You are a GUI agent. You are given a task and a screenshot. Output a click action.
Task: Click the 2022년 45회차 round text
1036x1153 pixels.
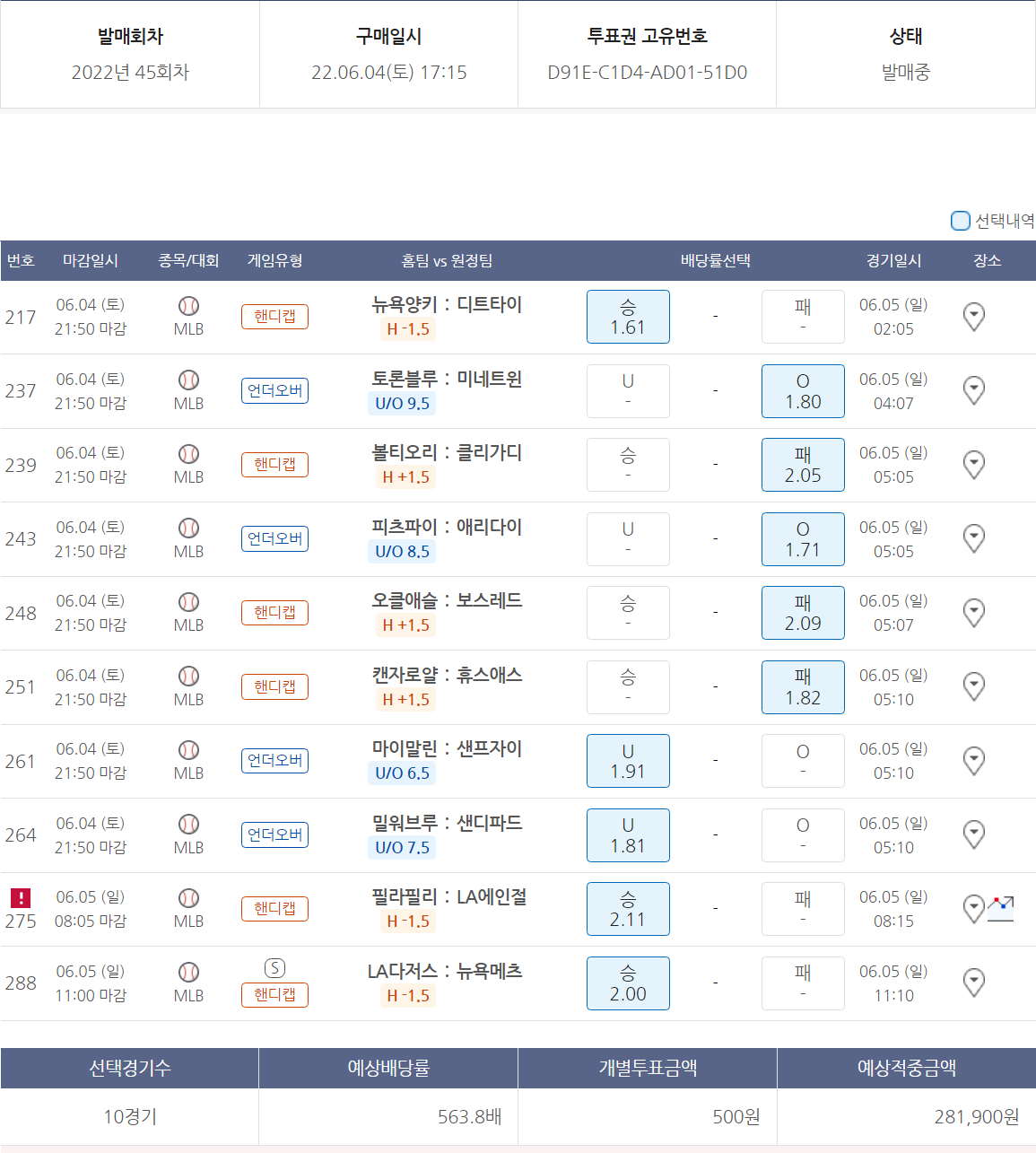pos(130,73)
